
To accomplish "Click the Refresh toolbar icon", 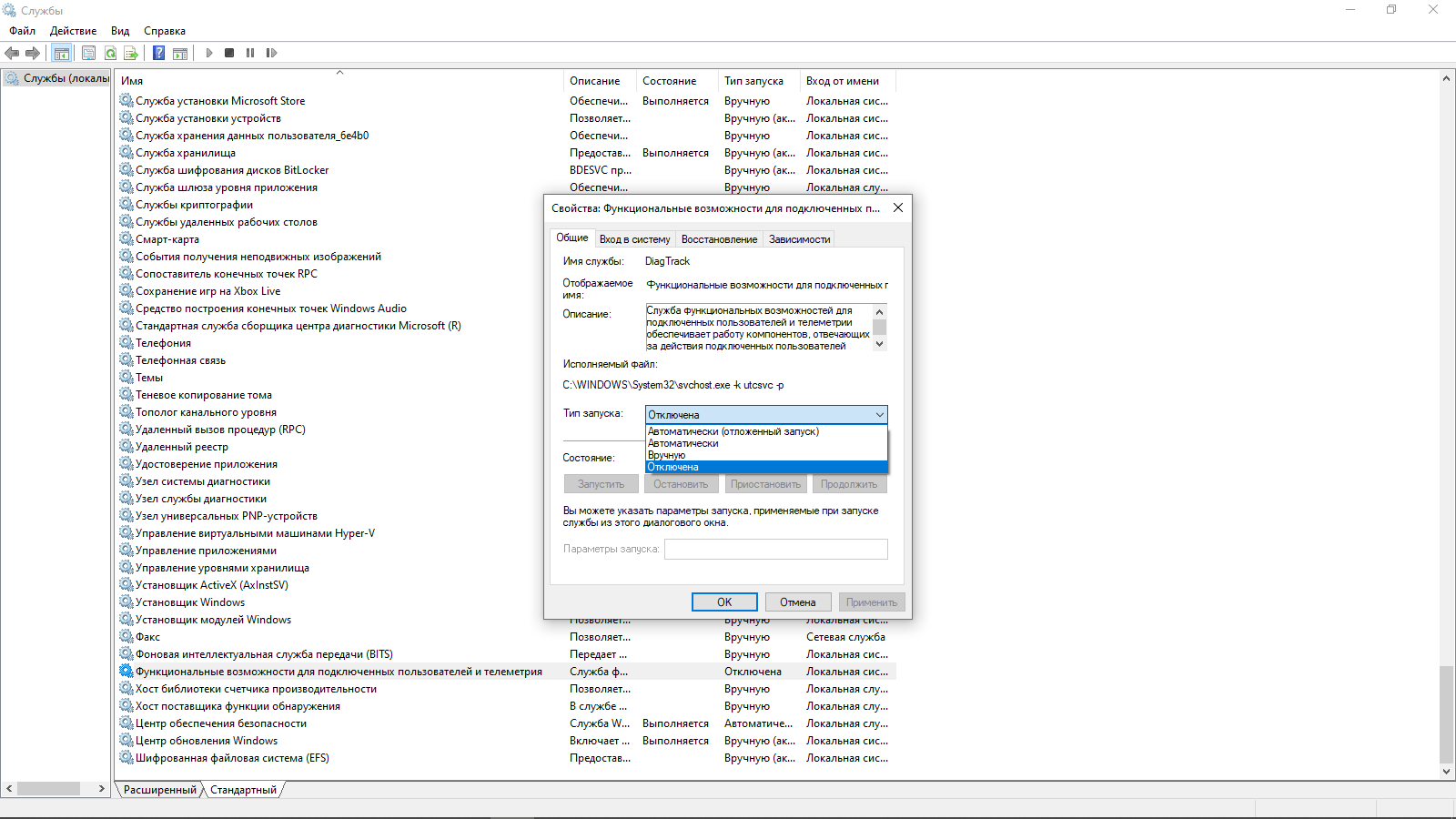I will [110, 53].
